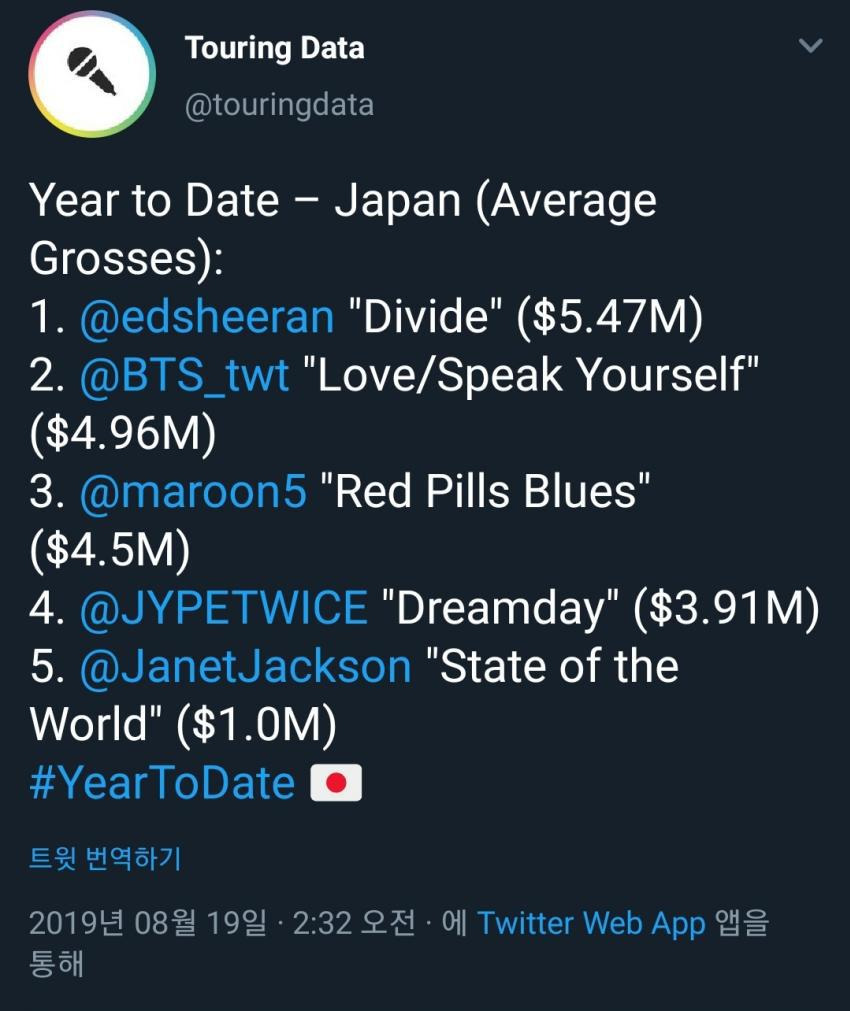
Task: Go to the @JanetJackson profile mention
Action: click(x=245, y=666)
